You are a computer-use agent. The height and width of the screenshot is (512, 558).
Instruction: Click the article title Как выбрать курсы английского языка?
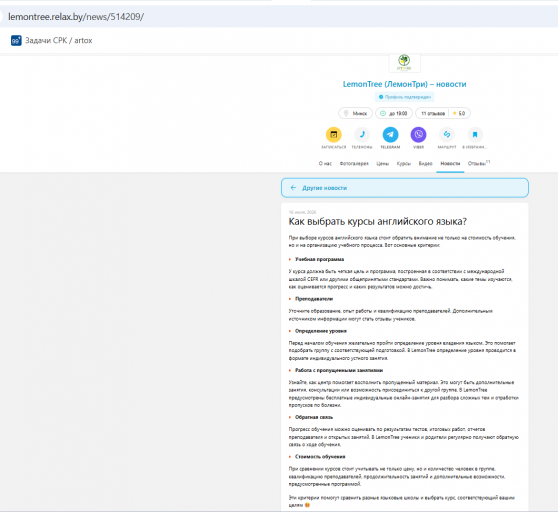tap(377, 221)
